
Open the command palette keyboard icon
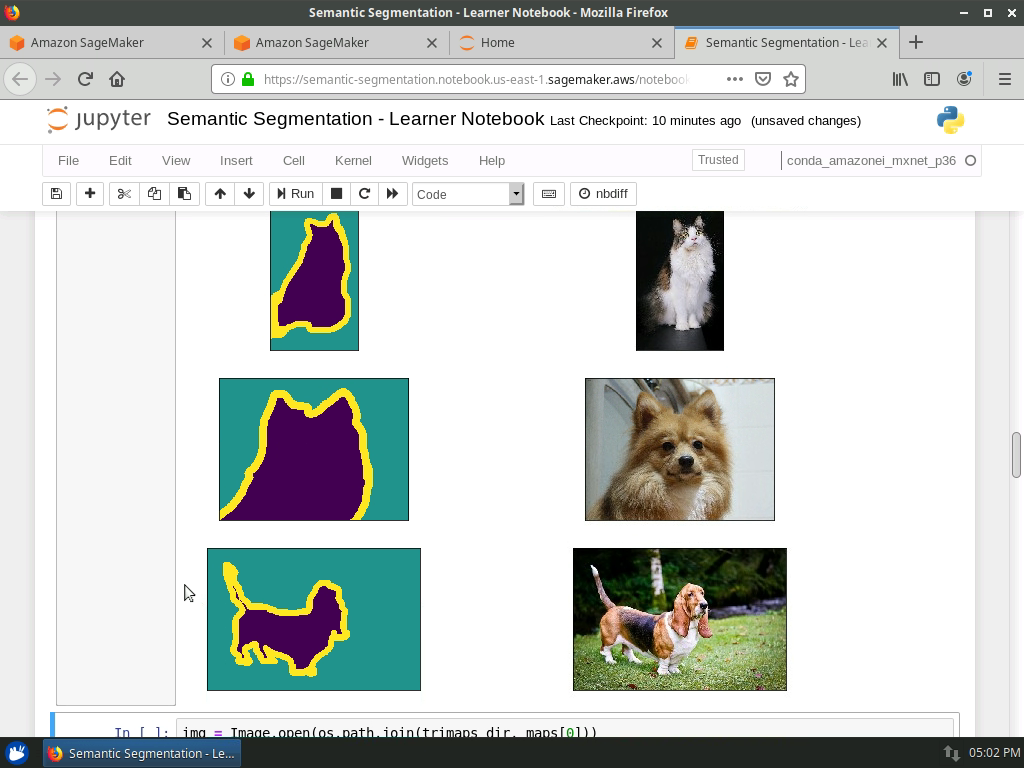tap(549, 194)
